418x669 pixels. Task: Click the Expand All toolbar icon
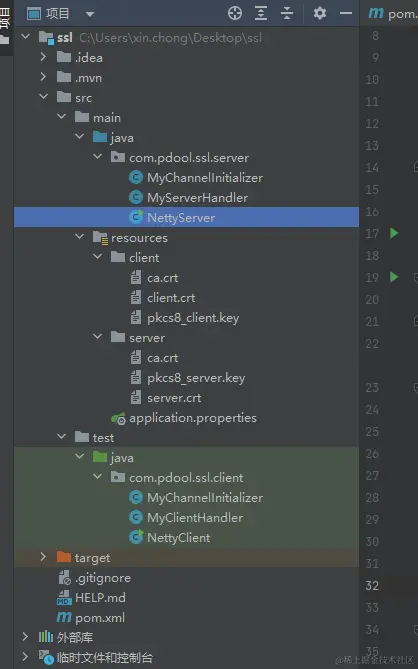point(261,13)
